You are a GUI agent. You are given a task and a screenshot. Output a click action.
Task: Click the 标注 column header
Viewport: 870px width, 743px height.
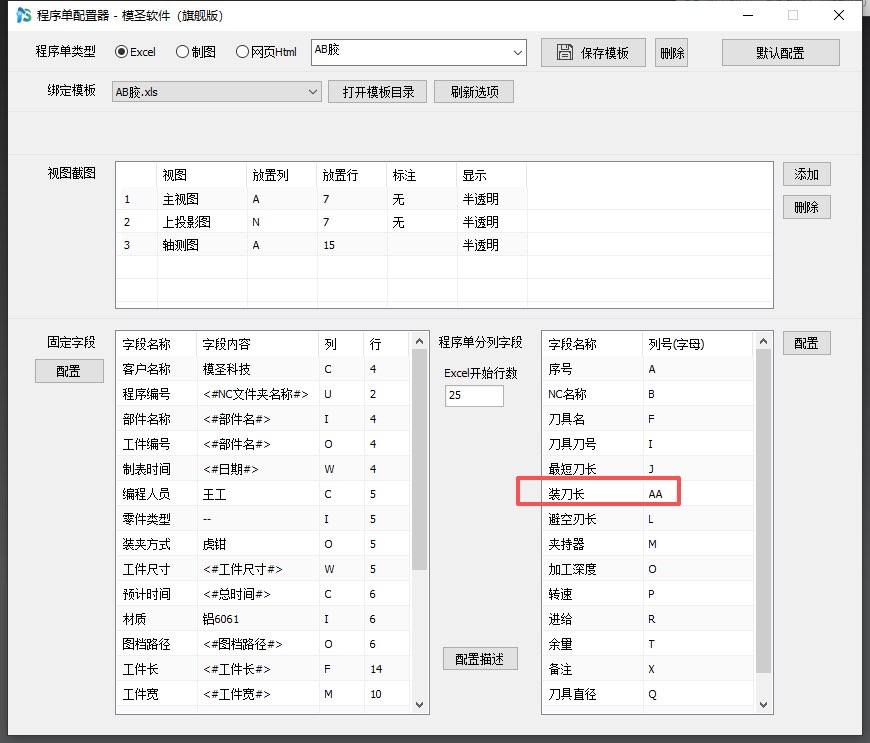(422, 175)
